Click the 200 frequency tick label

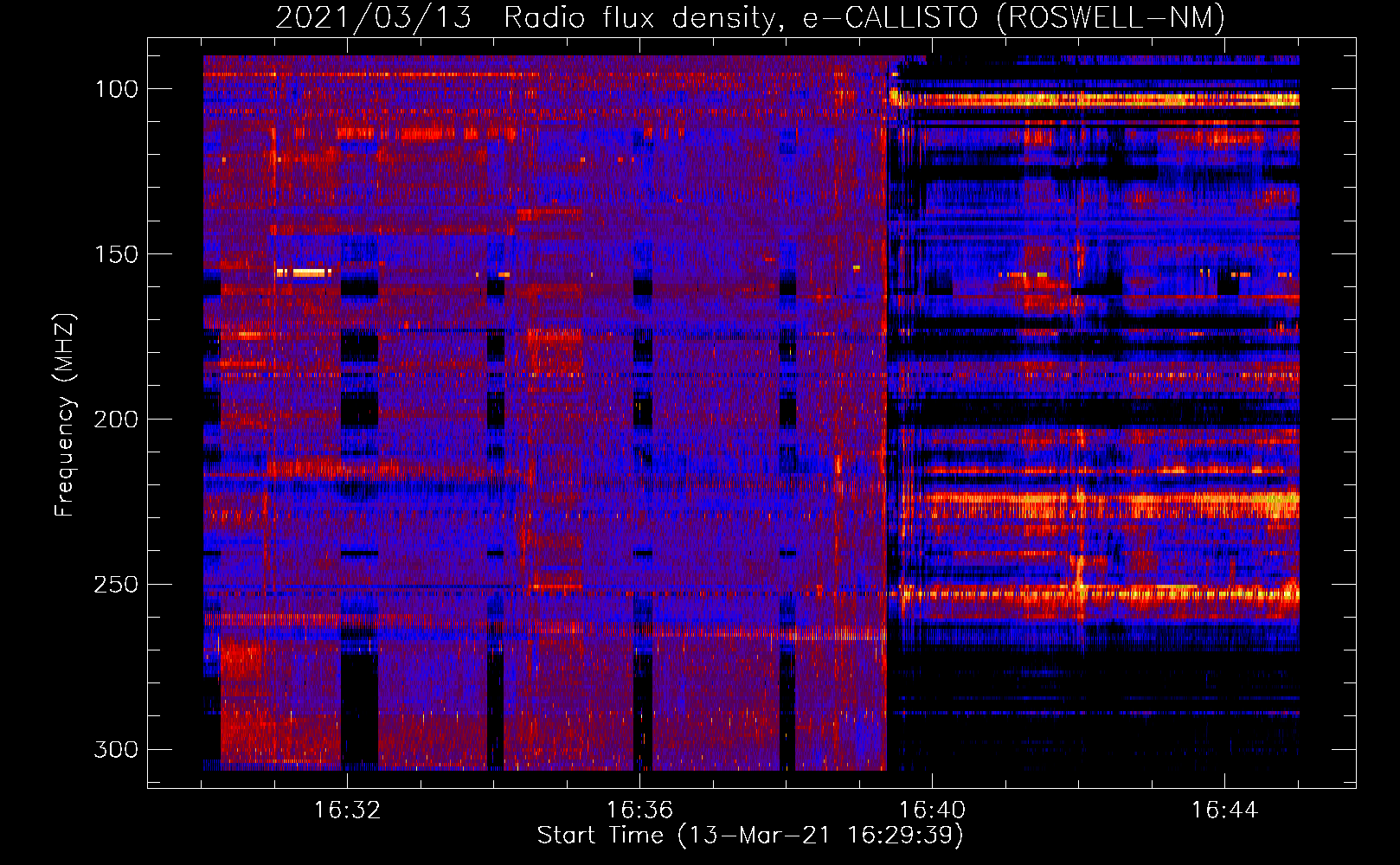(116, 420)
